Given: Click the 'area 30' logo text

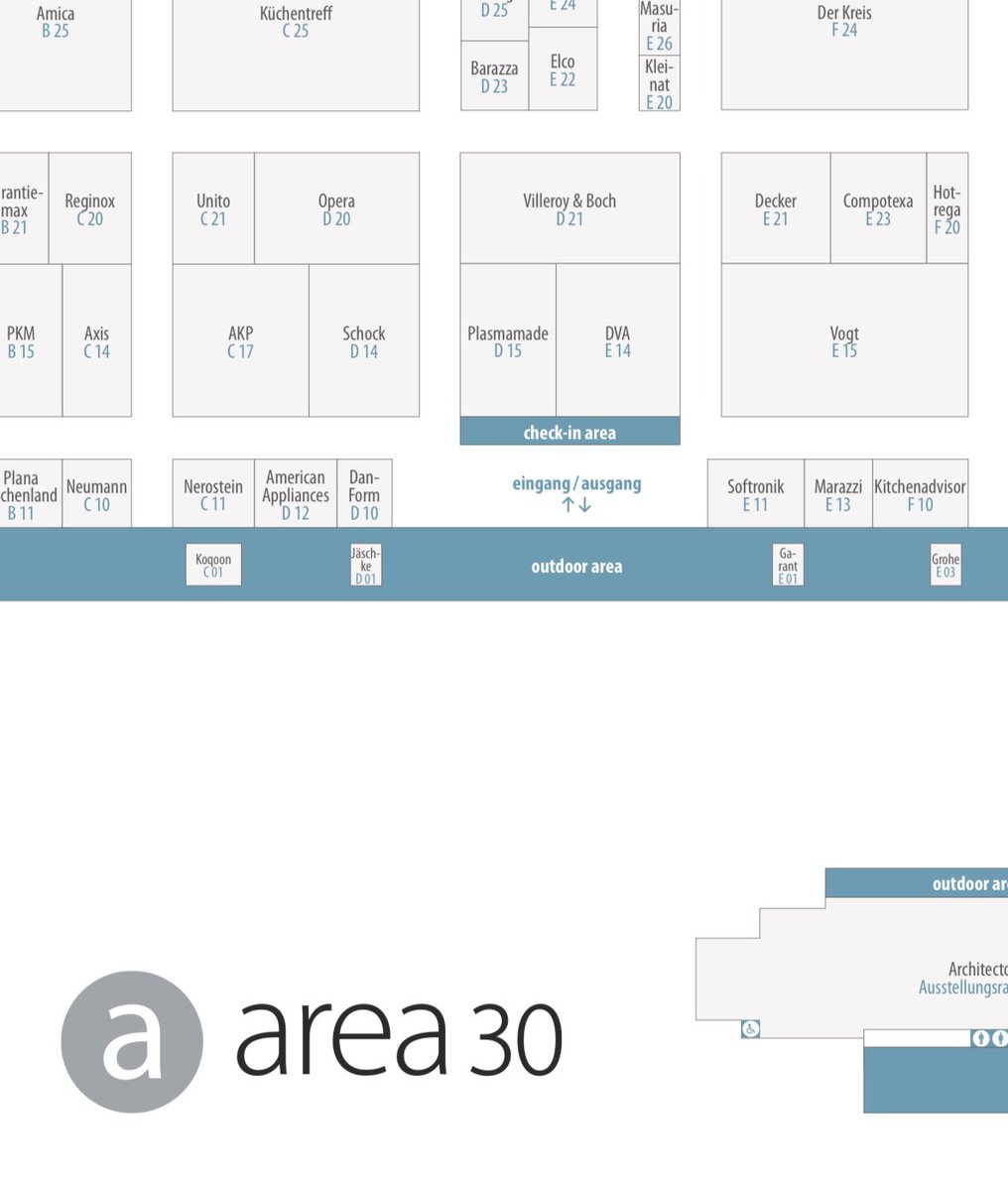Looking at the screenshot, I should click(x=399, y=1038).
